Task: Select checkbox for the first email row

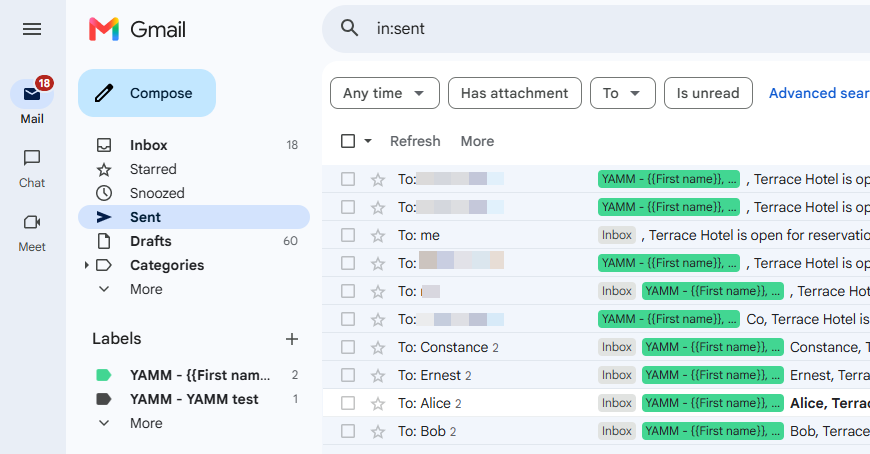Action: (348, 179)
